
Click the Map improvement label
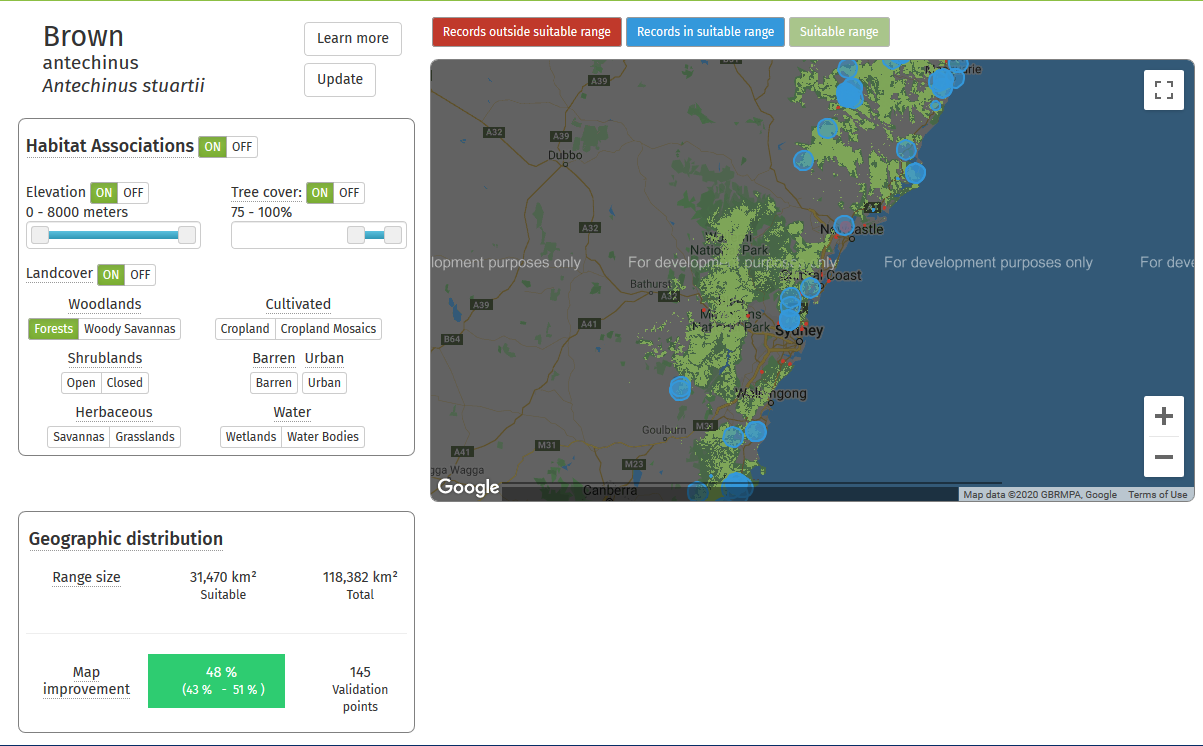86,681
